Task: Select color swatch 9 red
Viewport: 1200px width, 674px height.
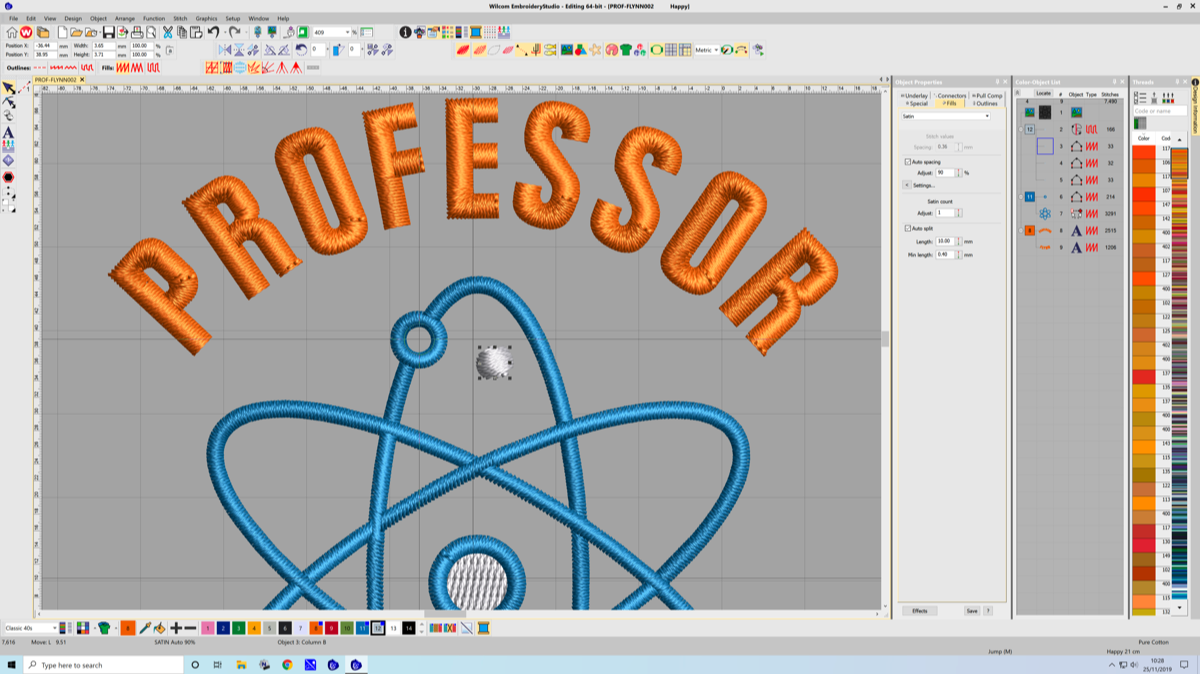Action: click(331, 628)
